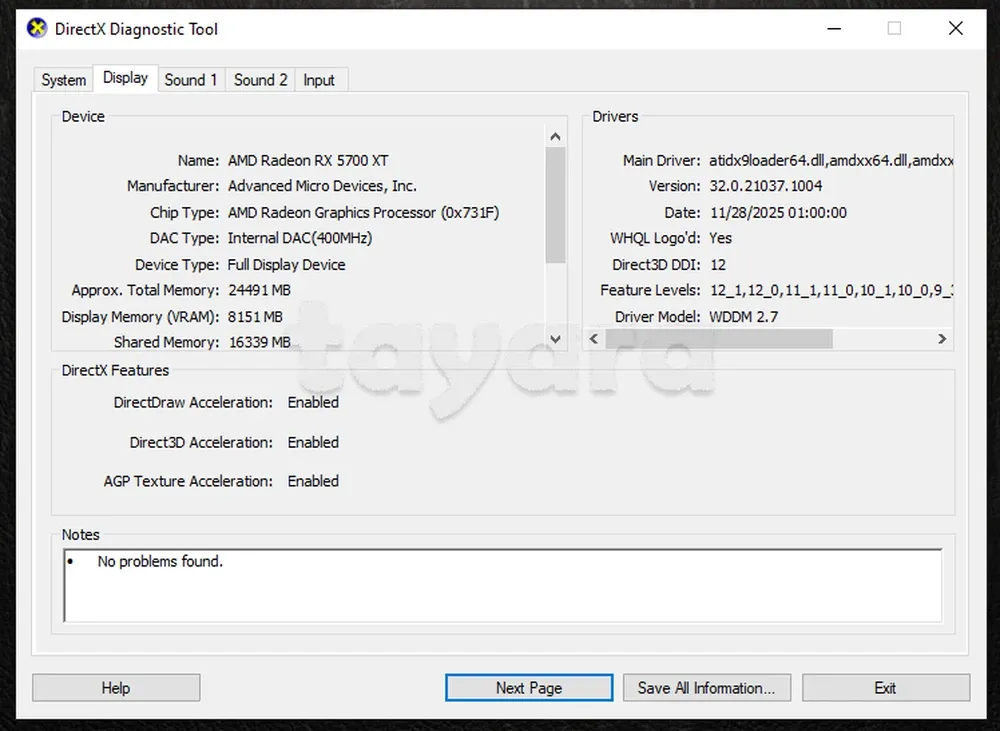Viewport: 1000px width, 731px height.
Task: Switch to the System tab
Action: (x=64, y=80)
